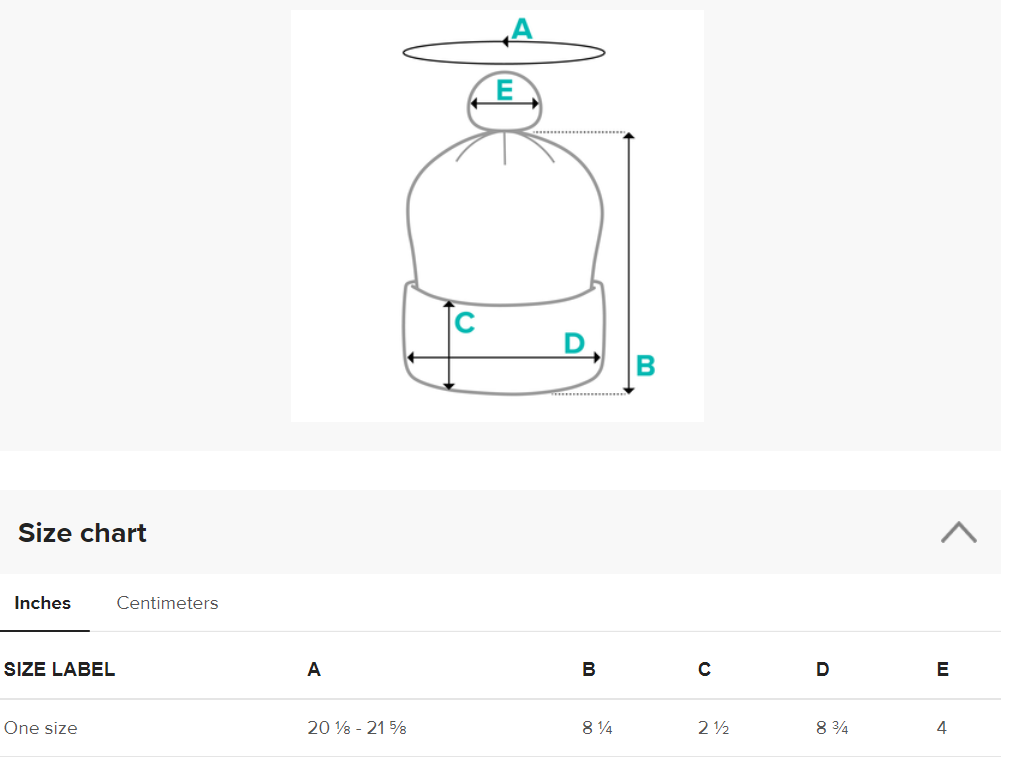Click the teal letter C on the cuff
This screenshot has height=763, width=1024.
click(464, 323)
